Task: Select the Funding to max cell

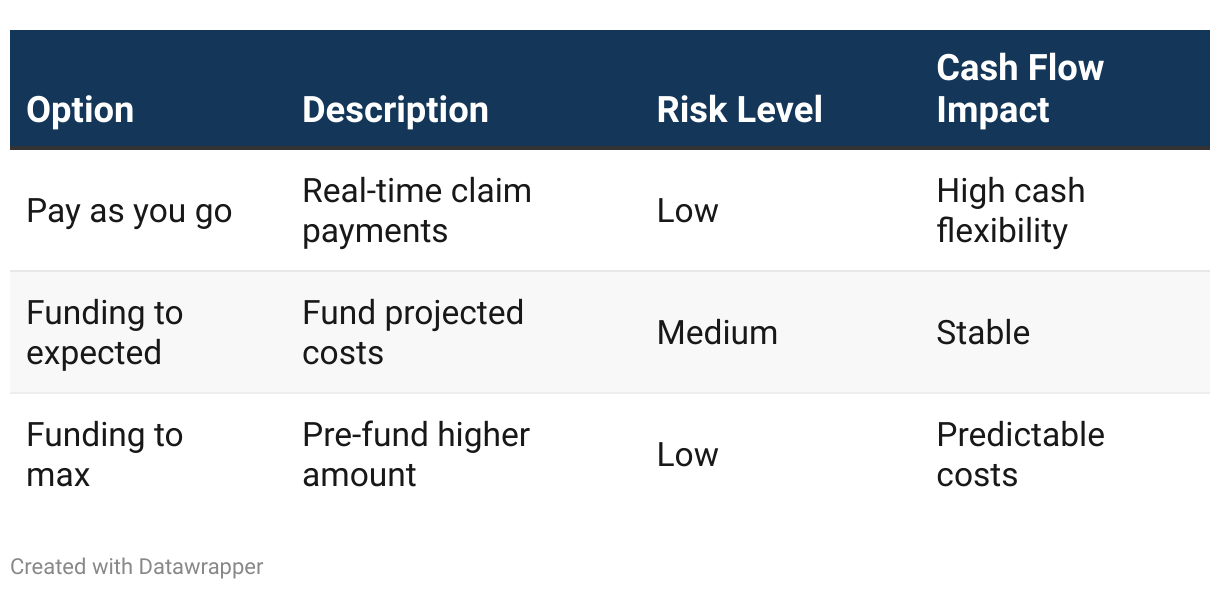Action: coord(104,455)
